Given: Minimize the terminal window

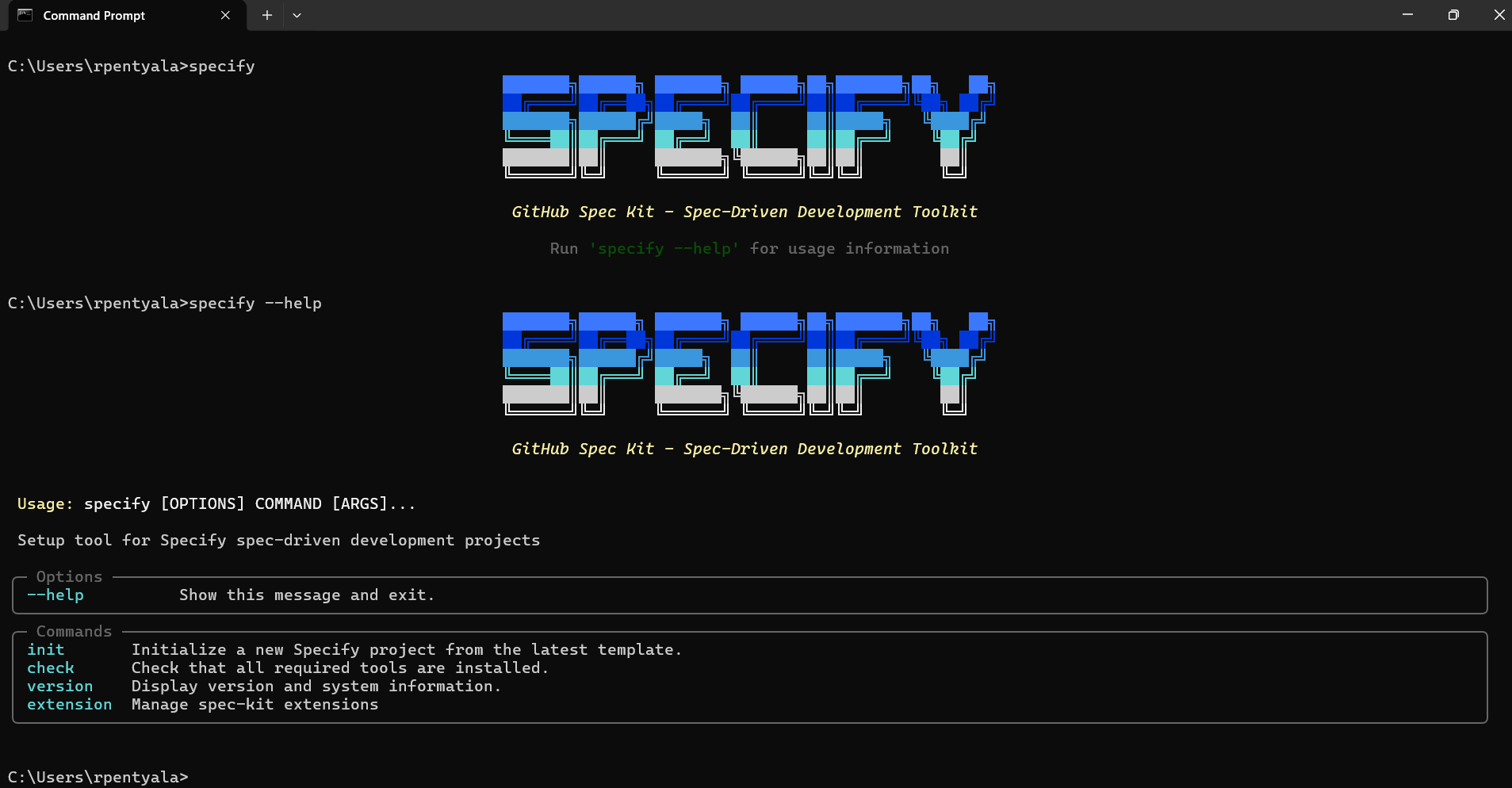Looking at the screenshot, I should (1407, 15).
